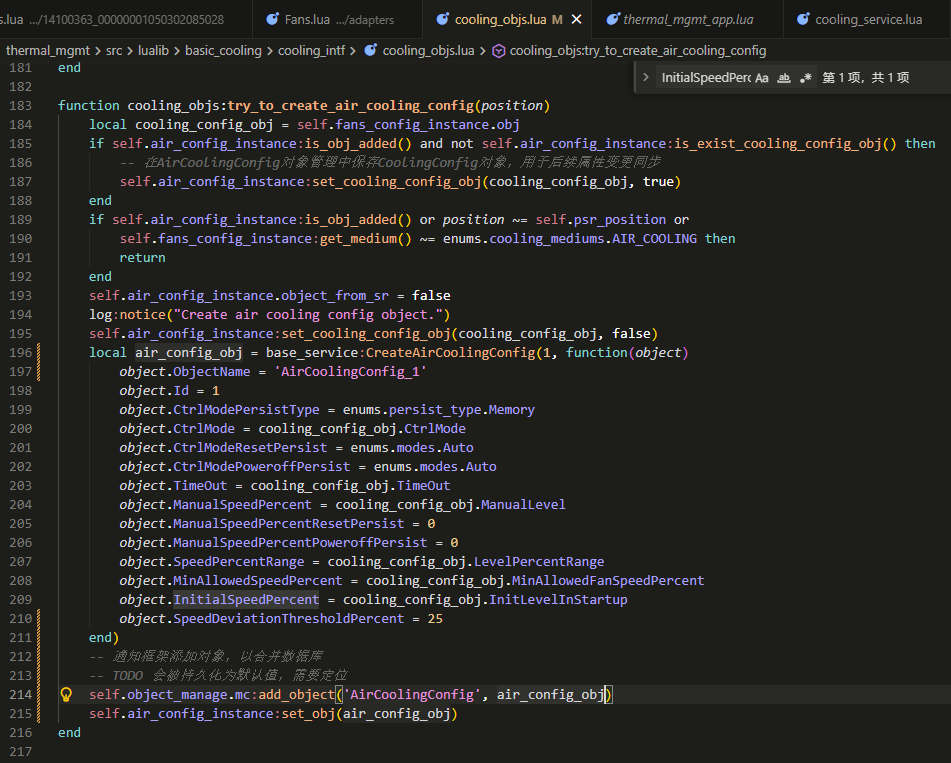Click 'InitLevelInStartup' property

tap(558, 600)
